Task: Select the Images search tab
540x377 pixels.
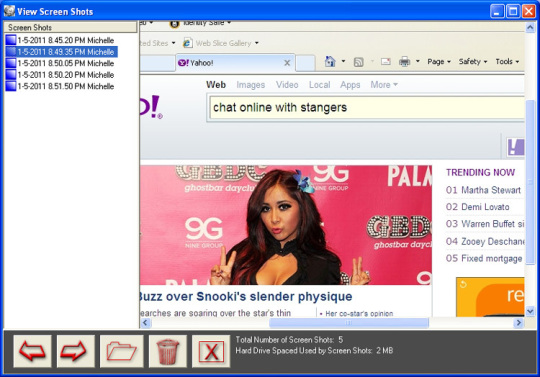Action: click(251, 85)
